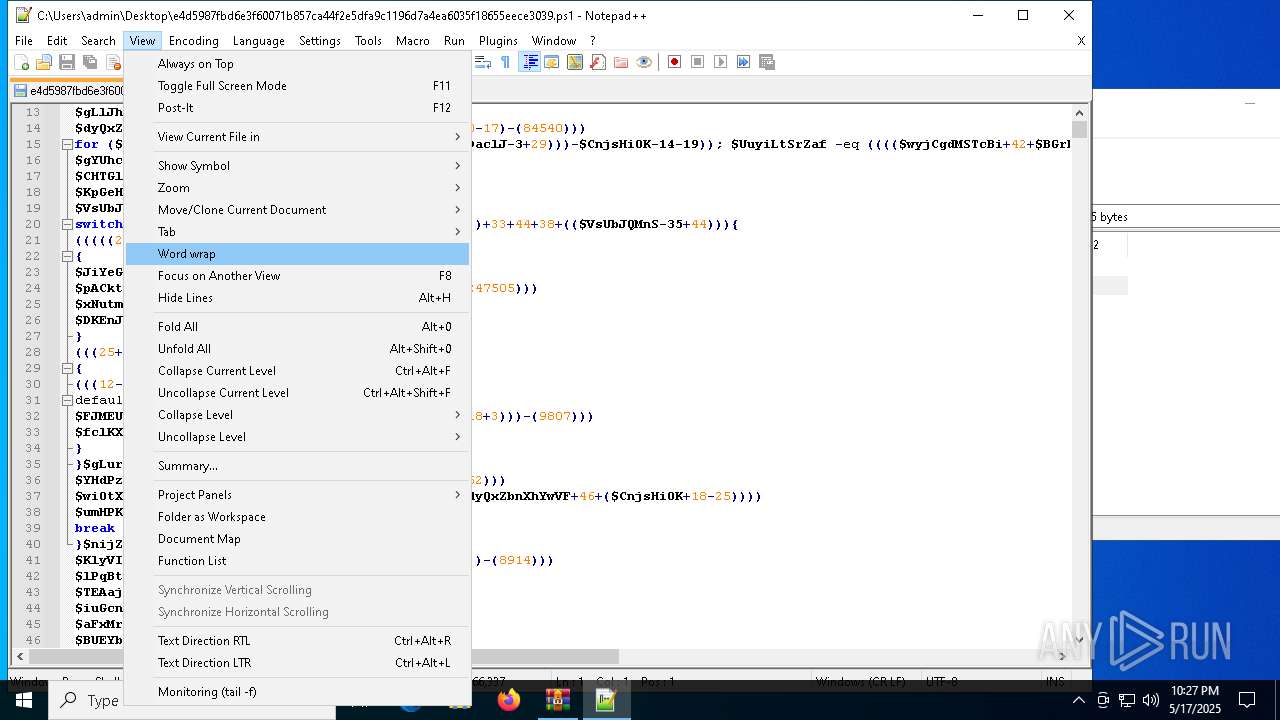Viewport: 1280px width, 720px height.
Task: Click the Monitoring eye toolbar icon
Action: pos(644,62)
